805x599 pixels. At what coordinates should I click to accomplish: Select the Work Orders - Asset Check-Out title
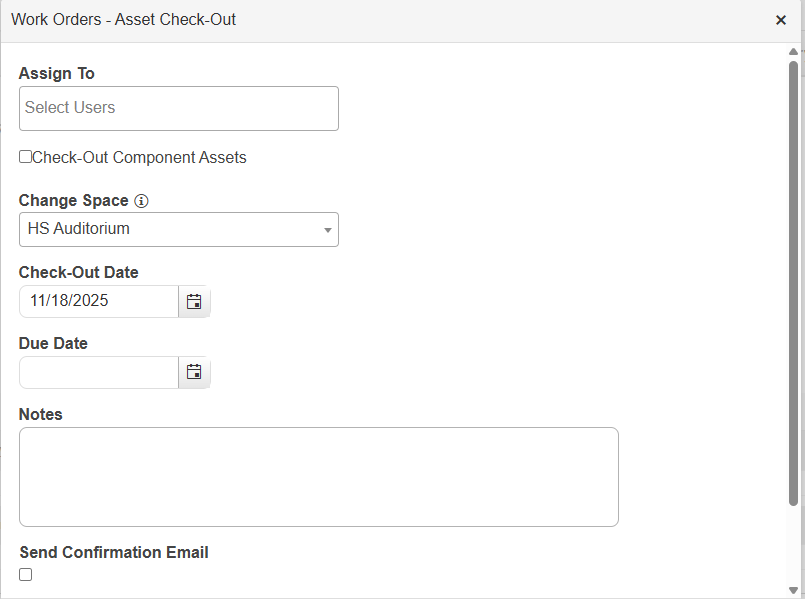coord(123,19)
